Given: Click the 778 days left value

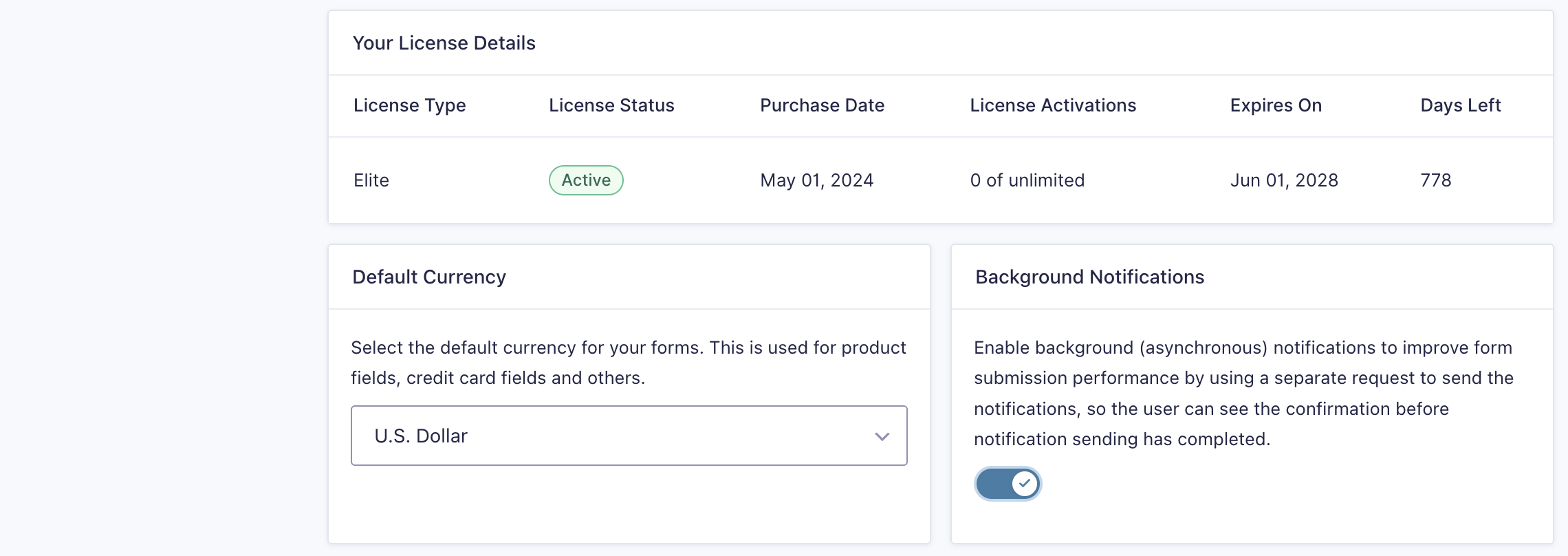Looking at the screenshot, I should (x=1435, y=180).
